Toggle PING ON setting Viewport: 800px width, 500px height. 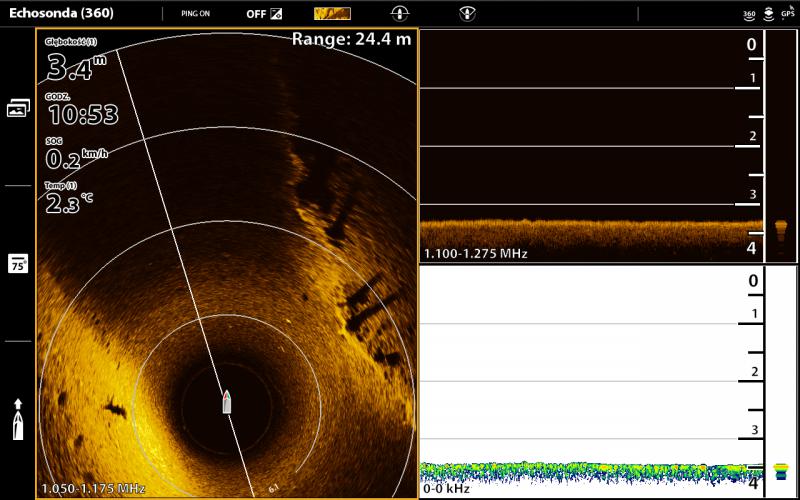[195, 14]
